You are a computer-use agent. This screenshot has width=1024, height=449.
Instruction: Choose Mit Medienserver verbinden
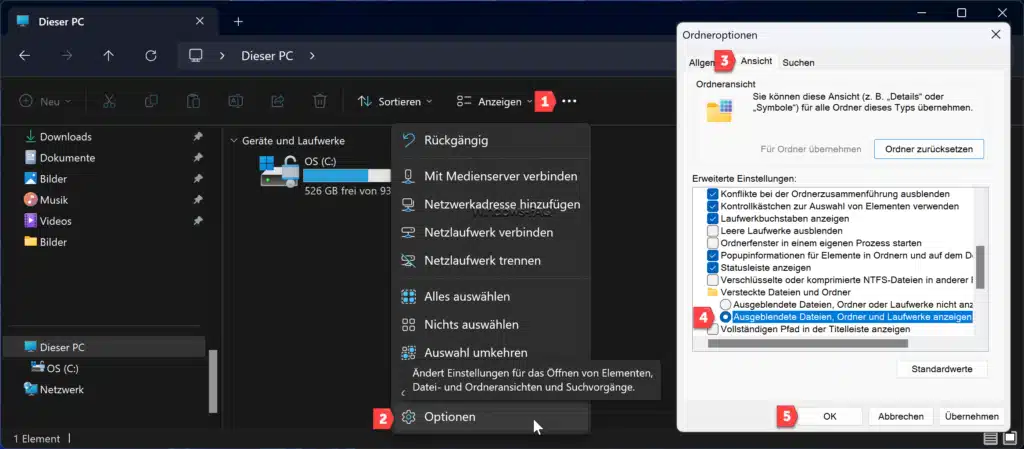(x=490, y=176)
